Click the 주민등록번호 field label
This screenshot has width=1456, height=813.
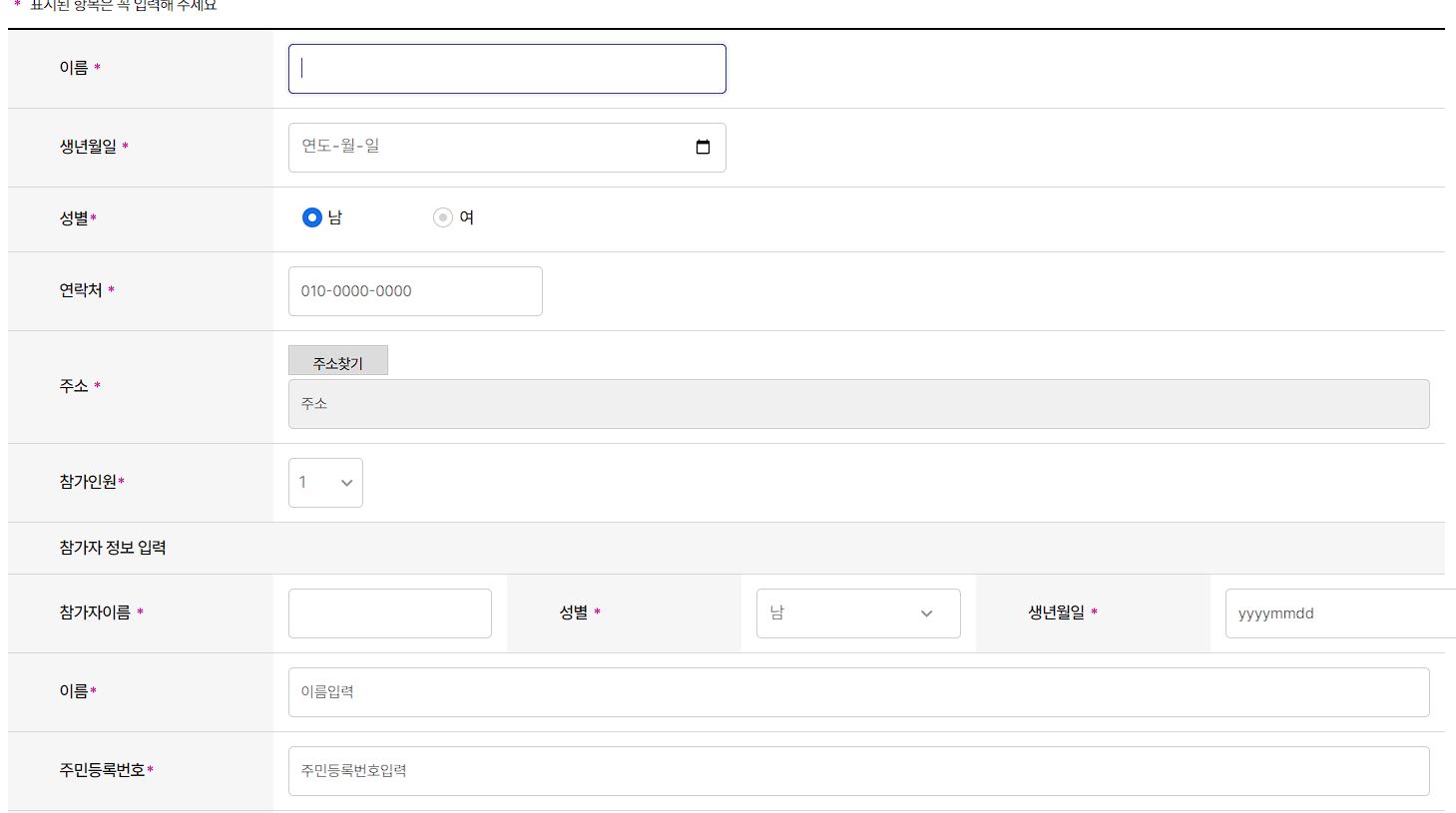tap(102, 770)
